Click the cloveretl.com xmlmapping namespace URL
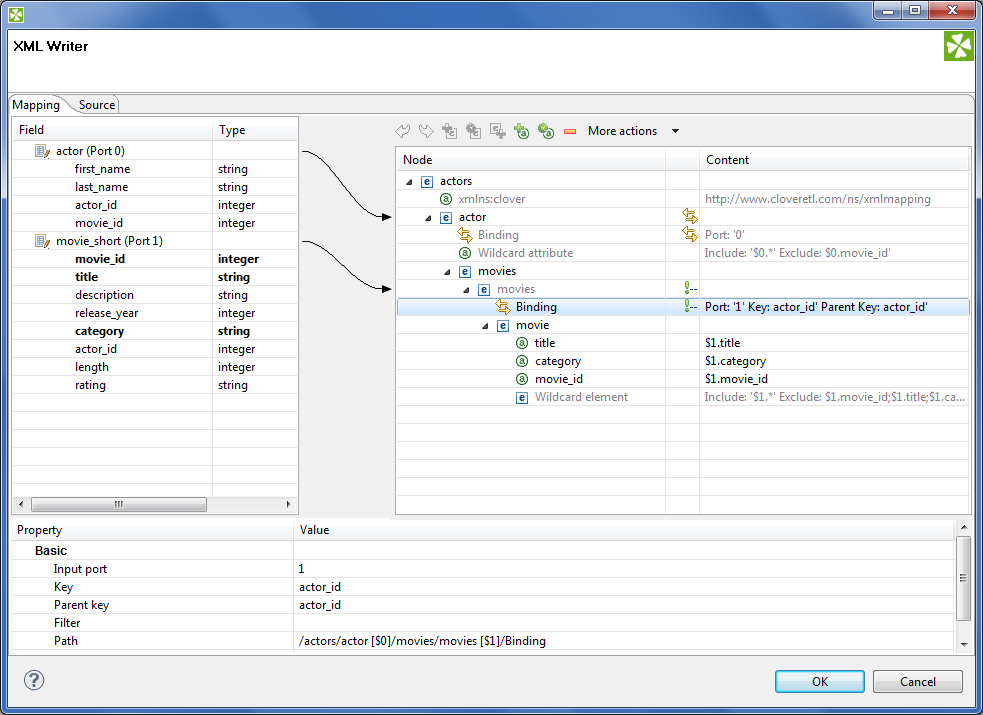This screenshot has height=715, width=983. (x=817, y=199)
